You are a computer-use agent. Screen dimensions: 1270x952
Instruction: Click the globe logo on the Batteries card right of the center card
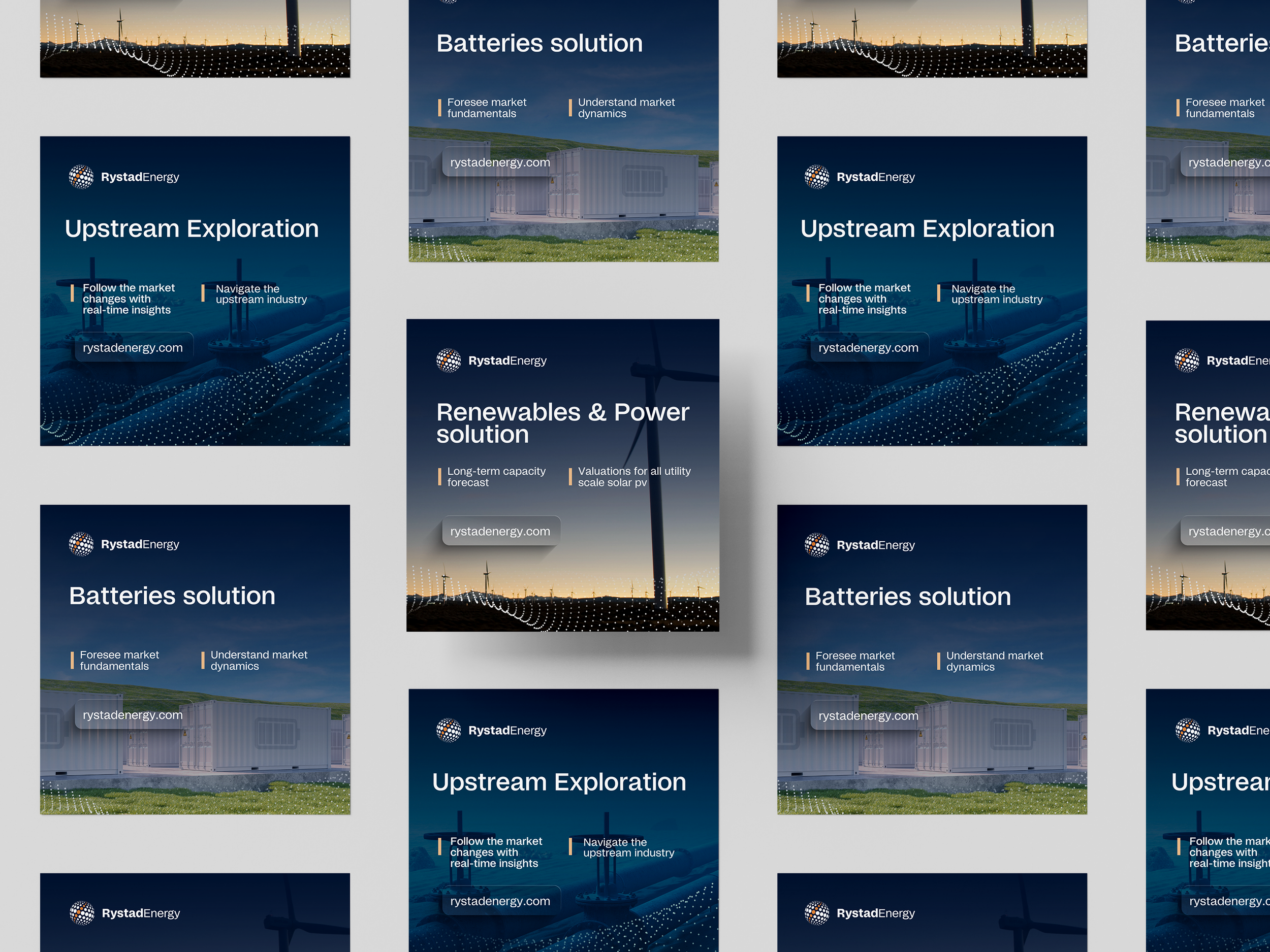pyautogui.click(x=816, y=545)
